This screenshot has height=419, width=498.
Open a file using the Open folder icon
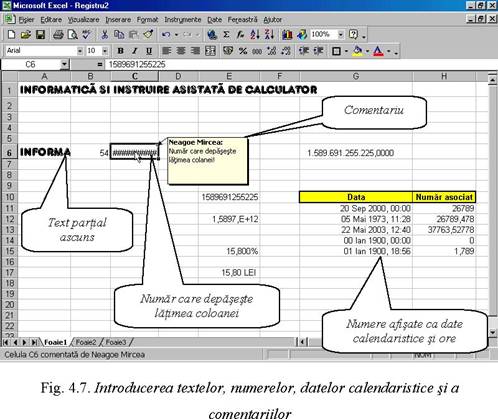tap(26, 35)
